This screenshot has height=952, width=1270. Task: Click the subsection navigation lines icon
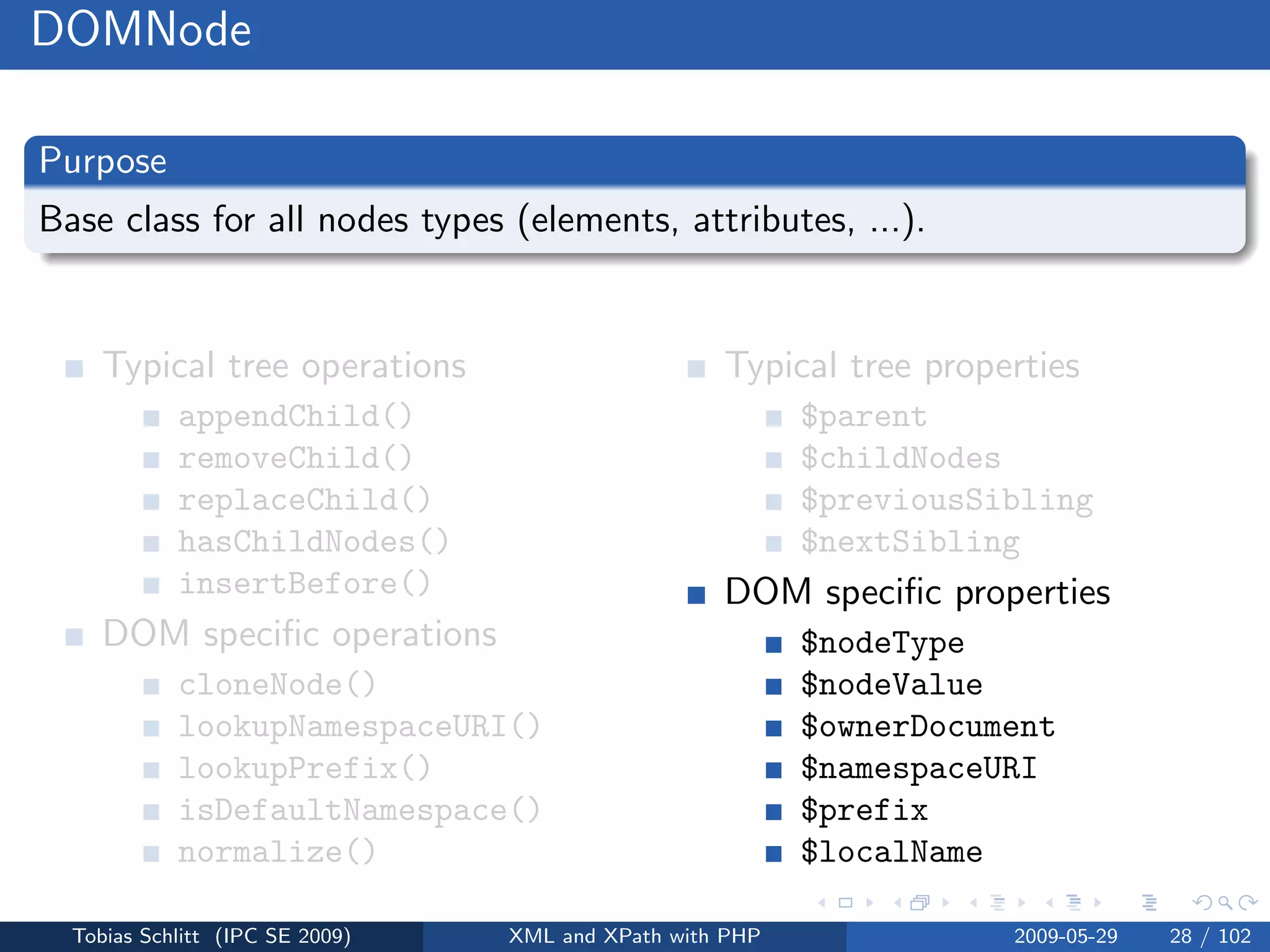pos(997,902)
